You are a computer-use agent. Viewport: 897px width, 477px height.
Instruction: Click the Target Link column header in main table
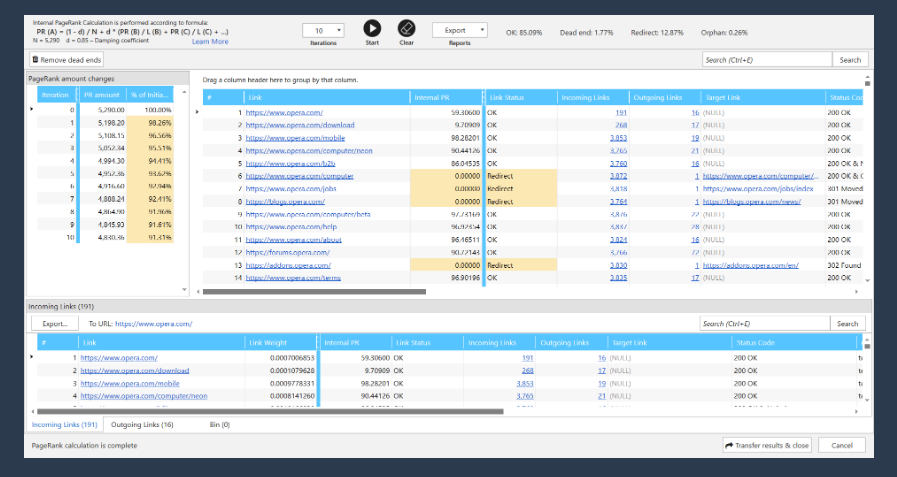763,97
